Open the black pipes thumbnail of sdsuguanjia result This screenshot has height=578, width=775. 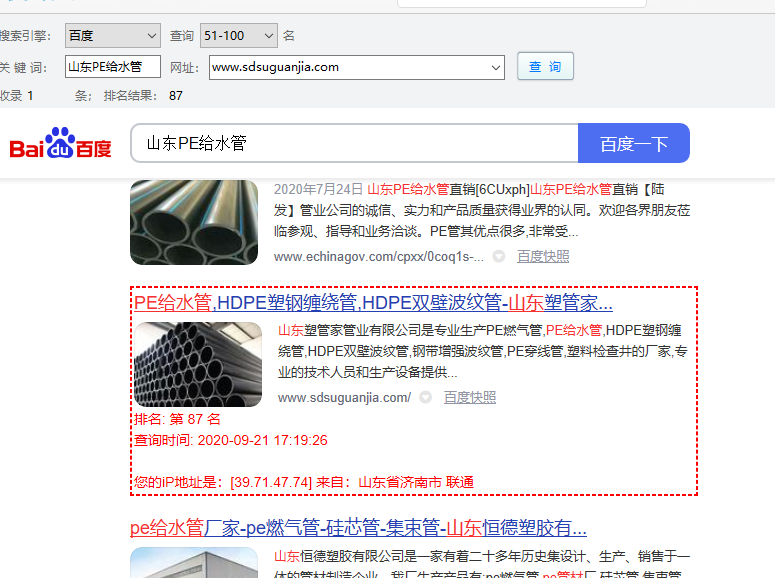[x=198, y=364]
